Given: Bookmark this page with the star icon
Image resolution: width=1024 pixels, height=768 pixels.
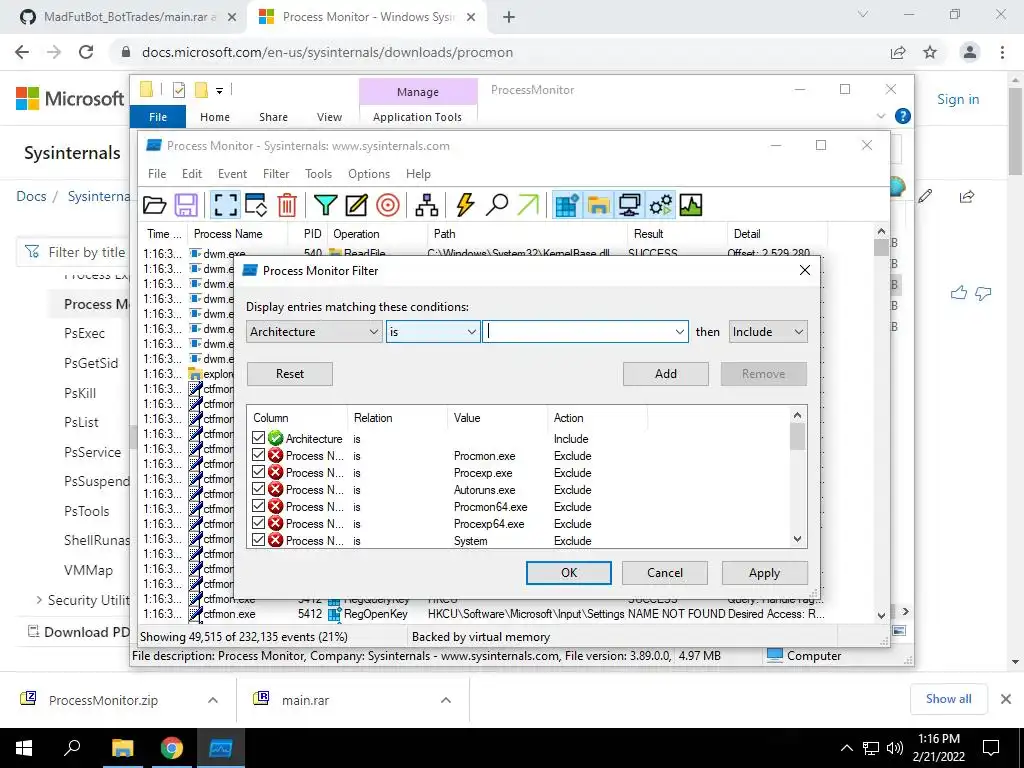Looking at the screenshot, I should (930, 52).
